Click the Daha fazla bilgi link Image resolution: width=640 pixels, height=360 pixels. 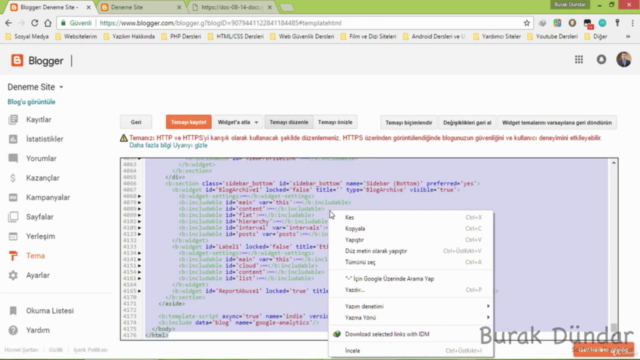point(149,145)
